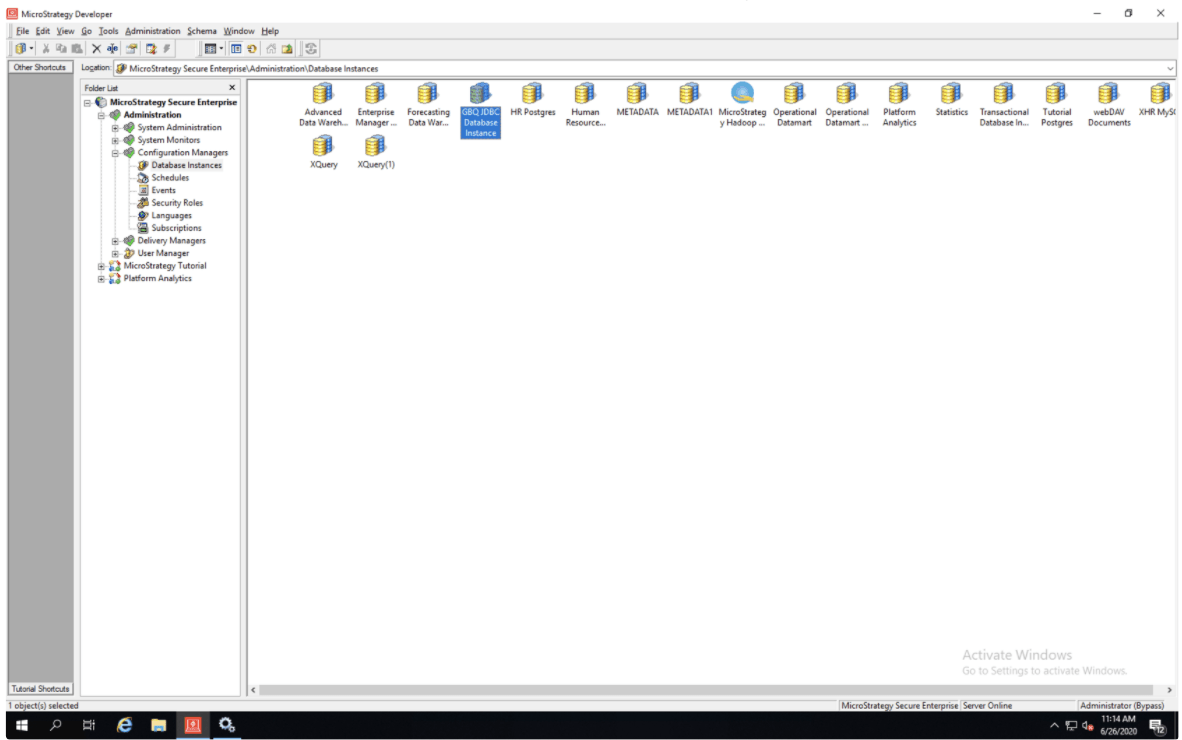
Task: Open the Location path dropdown
Action: pyautogui.click(x=1169, y=68)
